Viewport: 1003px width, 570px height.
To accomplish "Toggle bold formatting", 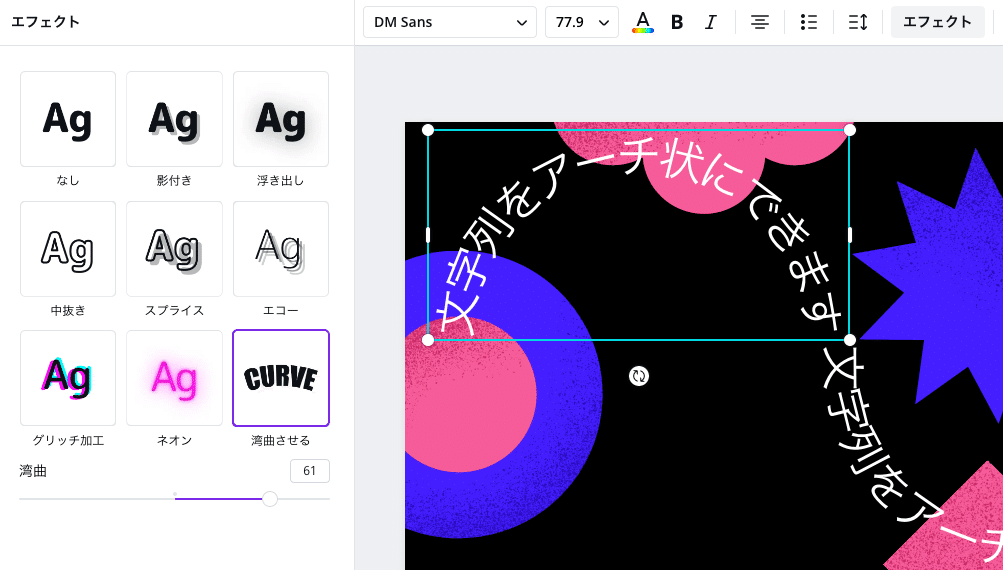I will point(677,22).
